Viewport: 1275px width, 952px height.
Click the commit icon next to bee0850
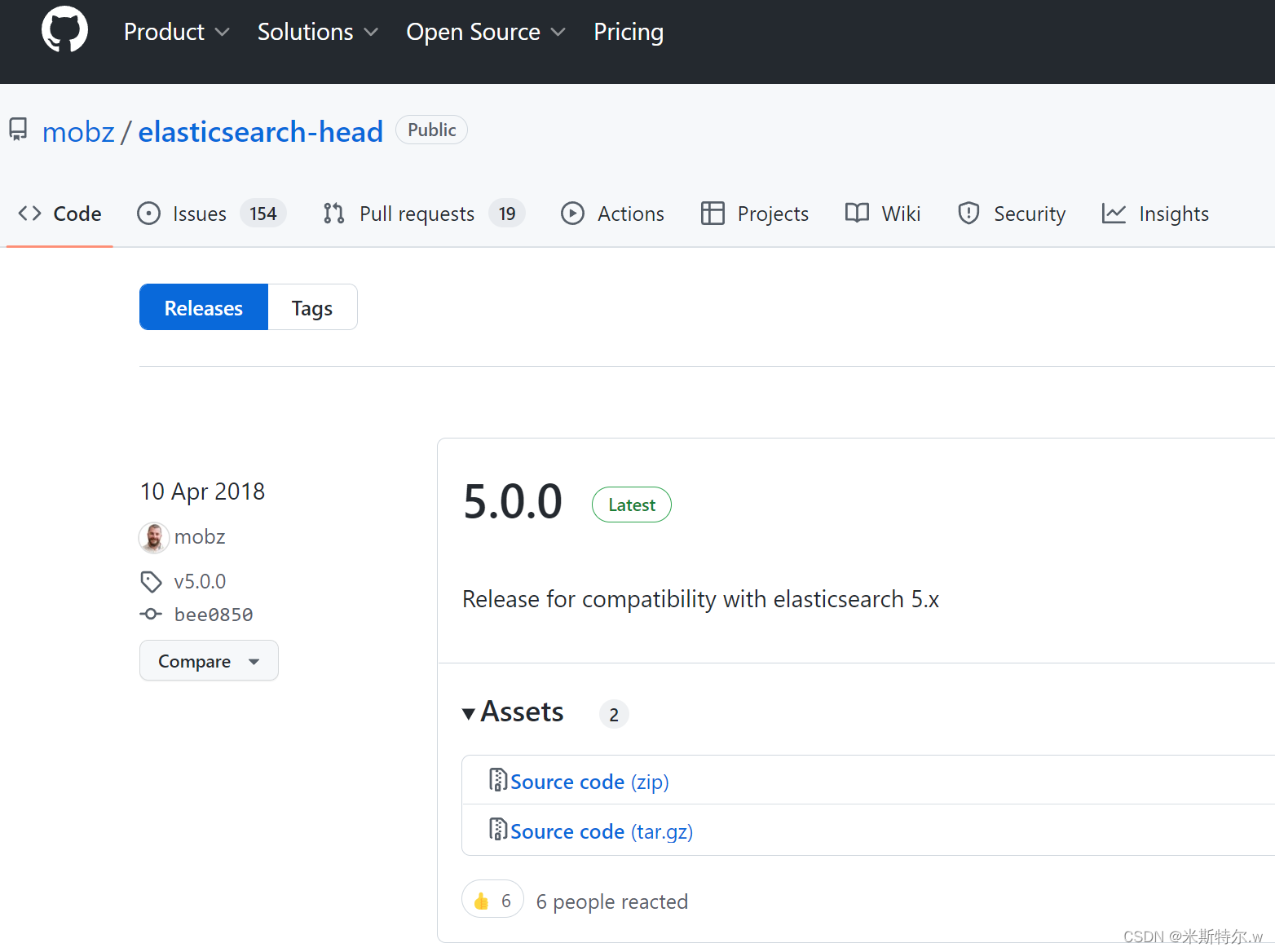pyautogui.click(x=151, y=614)
